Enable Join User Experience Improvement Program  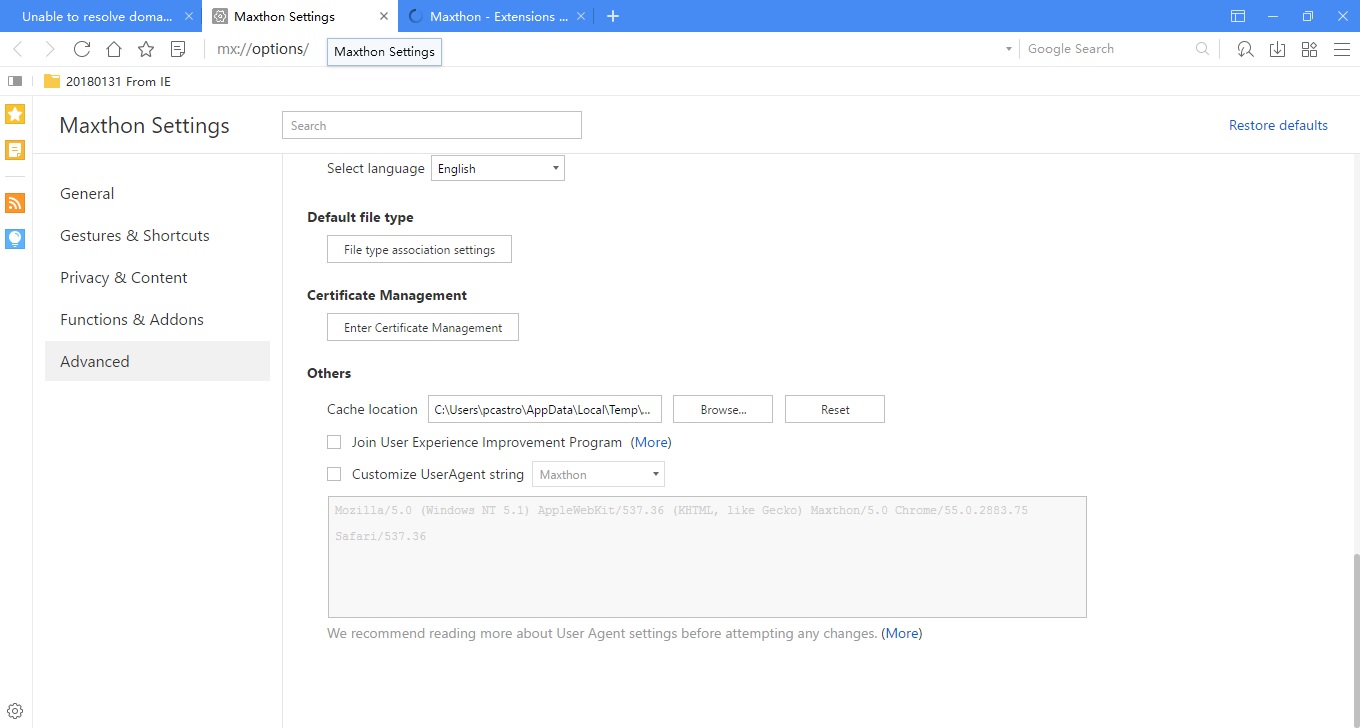pyautogui.click(x=334, y=442)
